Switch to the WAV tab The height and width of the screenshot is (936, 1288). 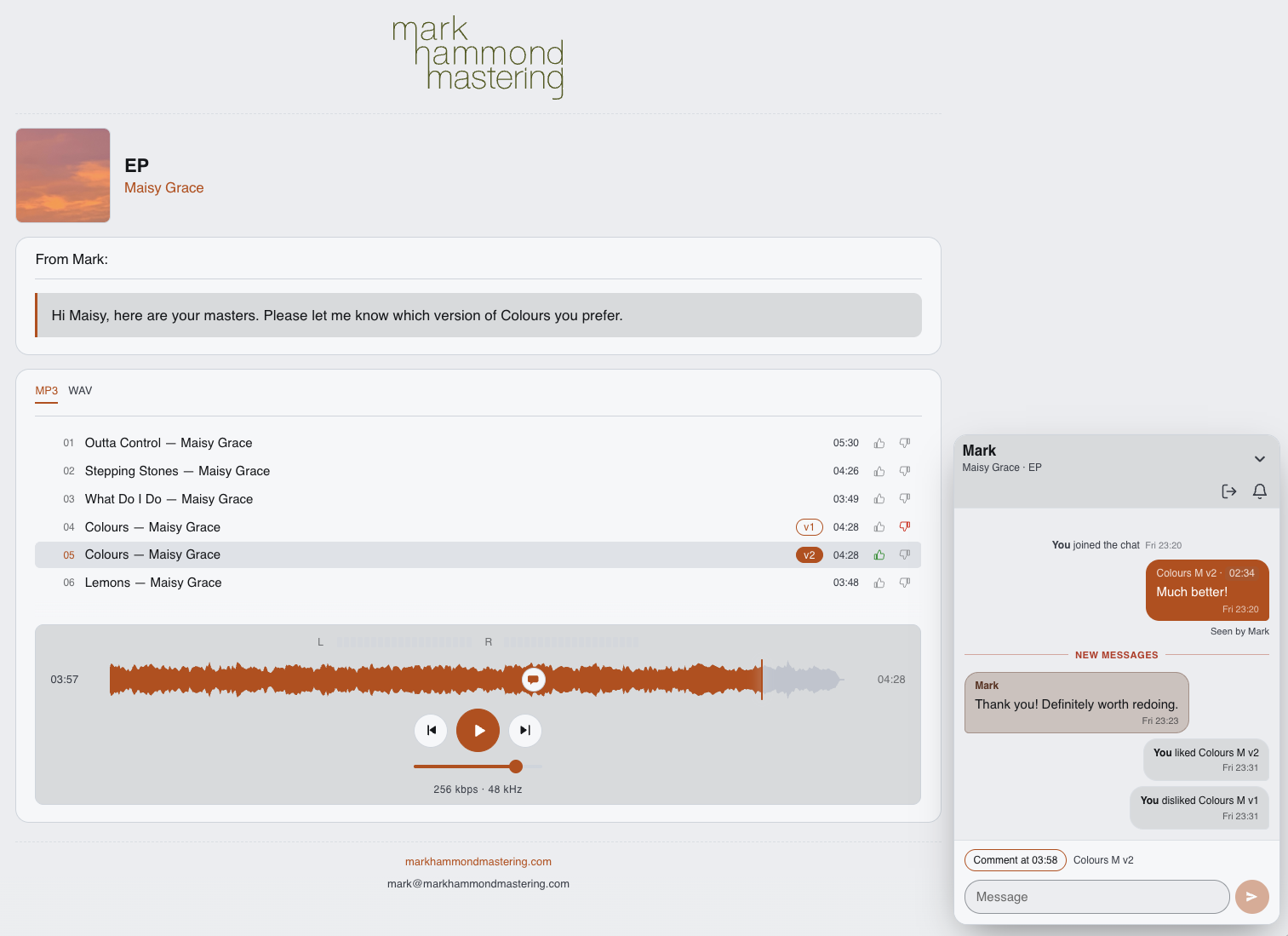(80, 391)
